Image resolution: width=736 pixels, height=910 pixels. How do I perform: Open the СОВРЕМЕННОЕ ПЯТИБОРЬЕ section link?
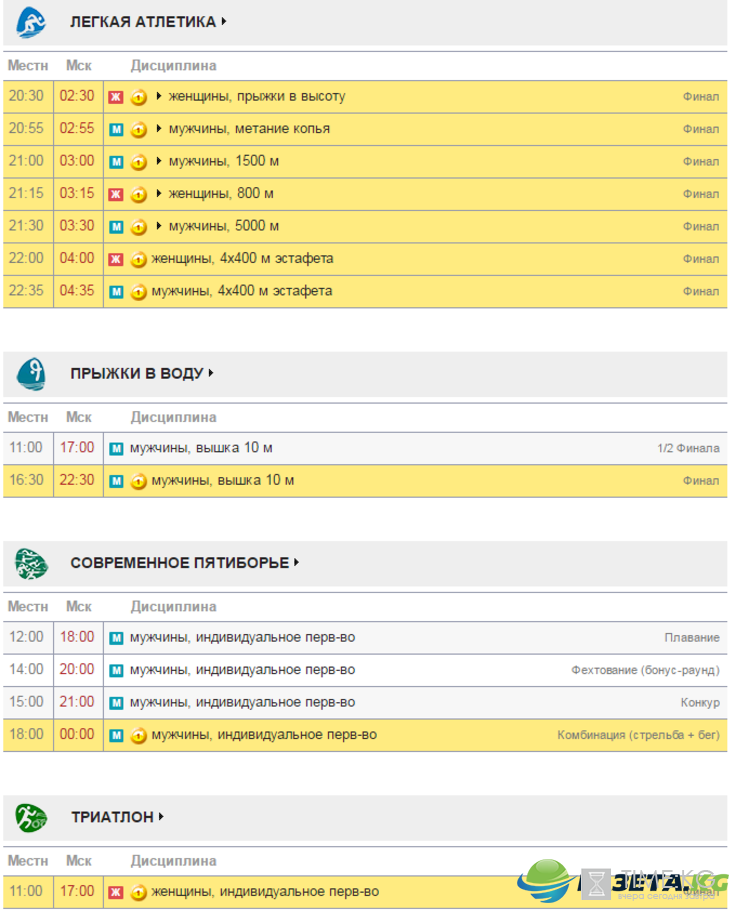(x=179, y=563)
